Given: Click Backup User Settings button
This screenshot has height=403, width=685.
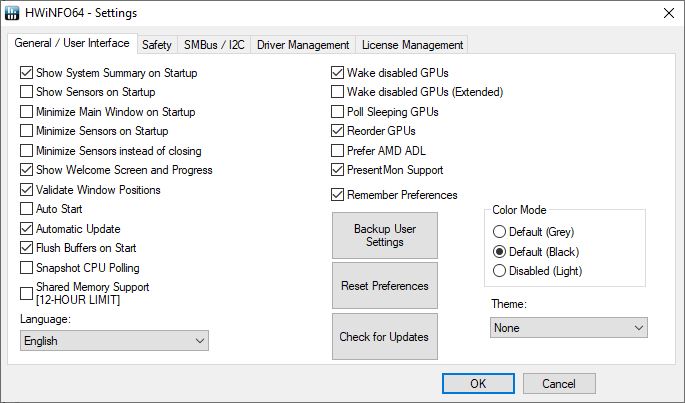Looking at the screenshot, I should pyautogui.click(x=385, y=236).
